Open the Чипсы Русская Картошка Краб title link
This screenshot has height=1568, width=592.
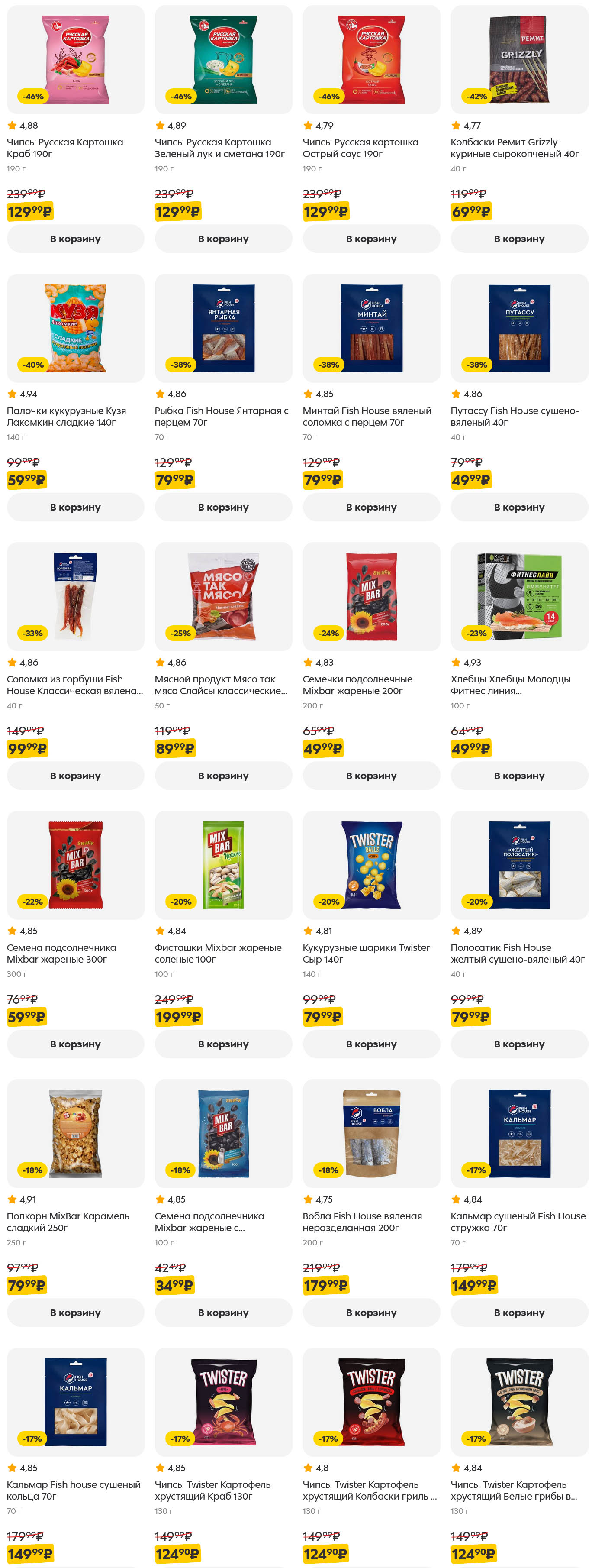click(65, 148)
